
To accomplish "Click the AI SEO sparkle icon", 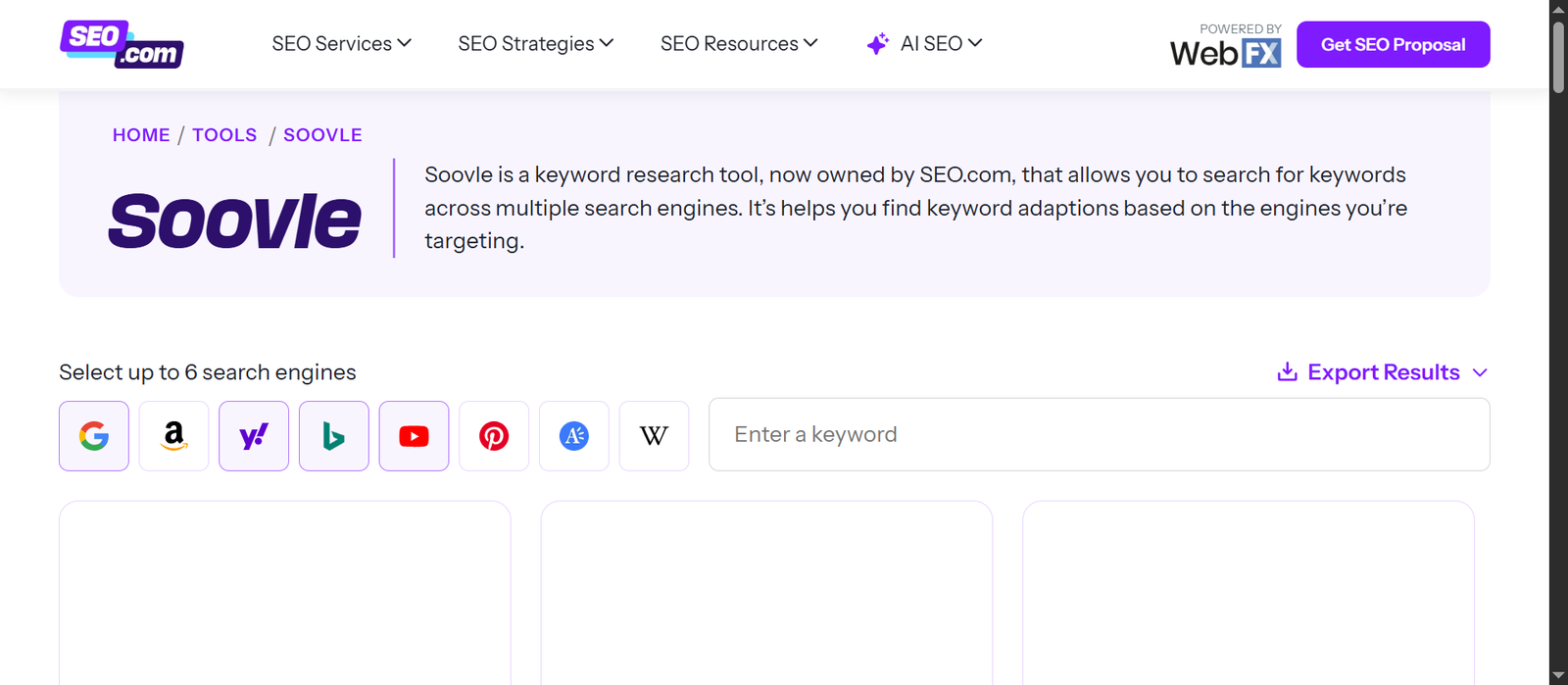I will coord(878,44).
